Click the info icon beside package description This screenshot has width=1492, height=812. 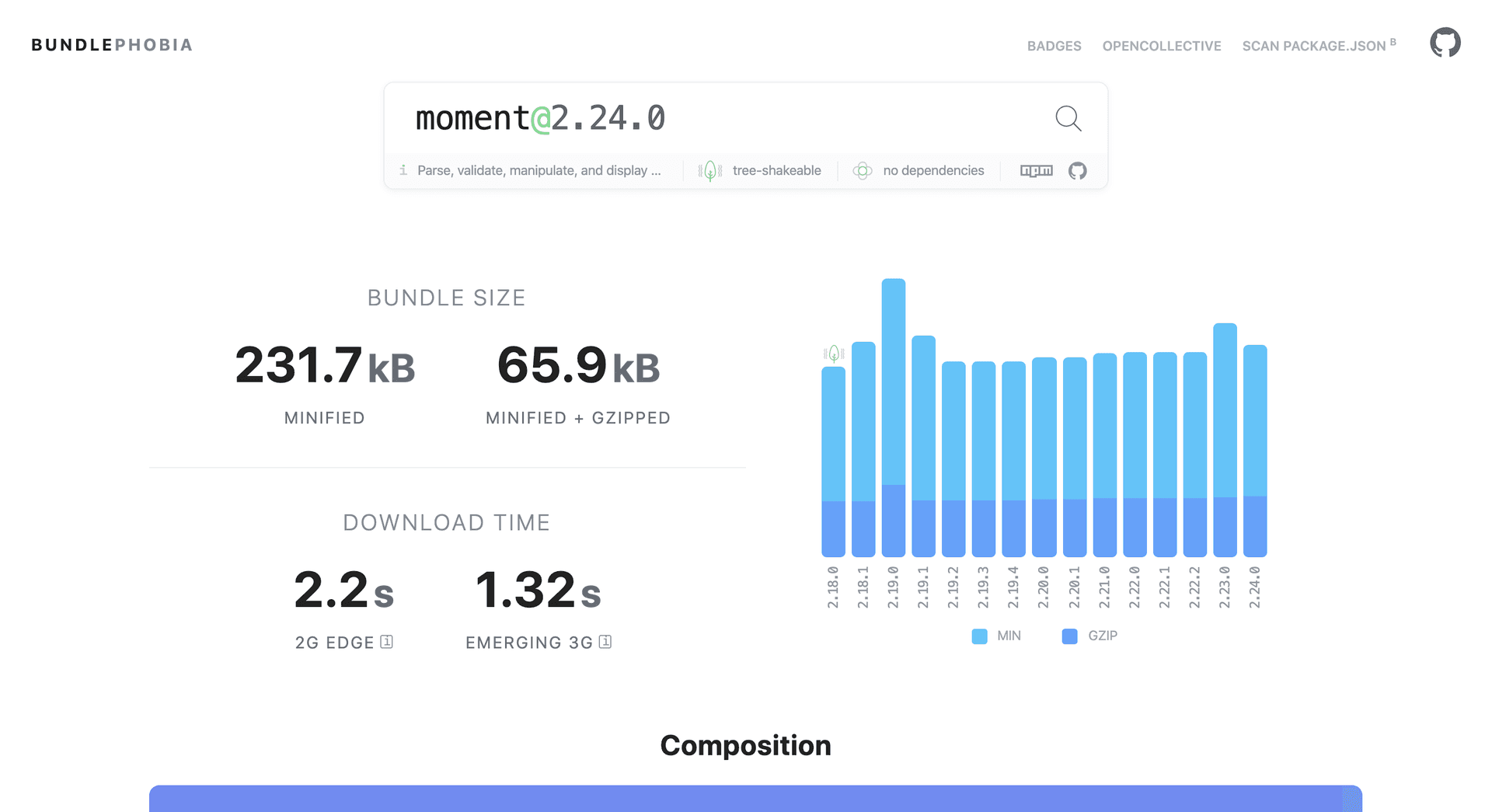click(x=403, y=169)
